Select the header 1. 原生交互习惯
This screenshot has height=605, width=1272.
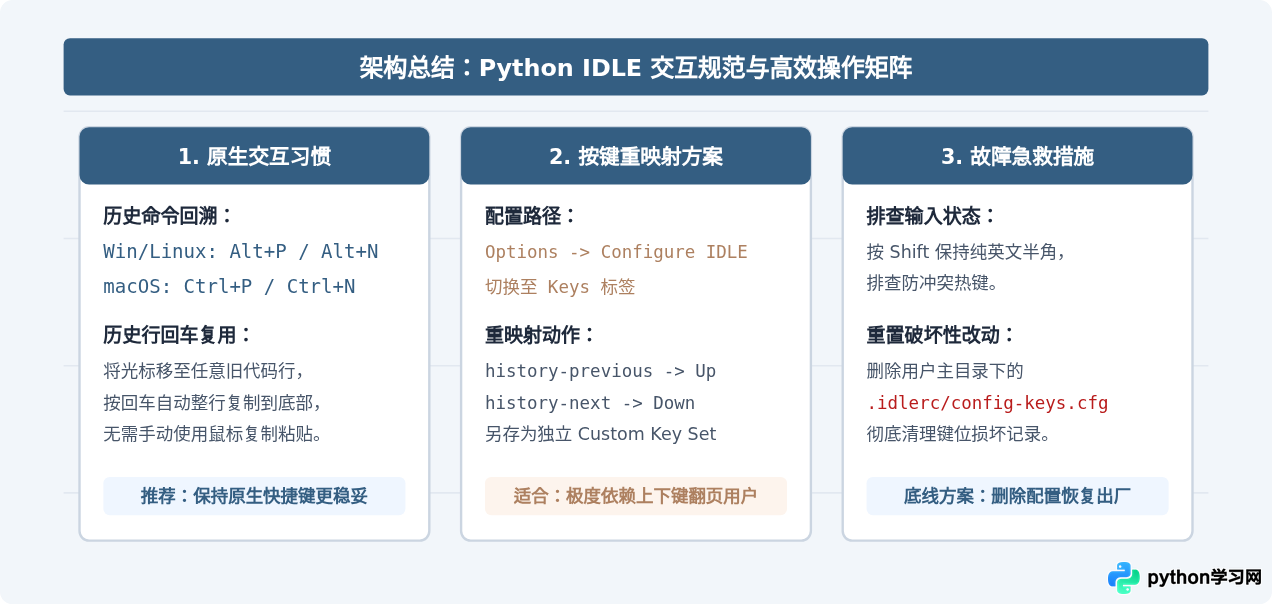click(254, 156)
